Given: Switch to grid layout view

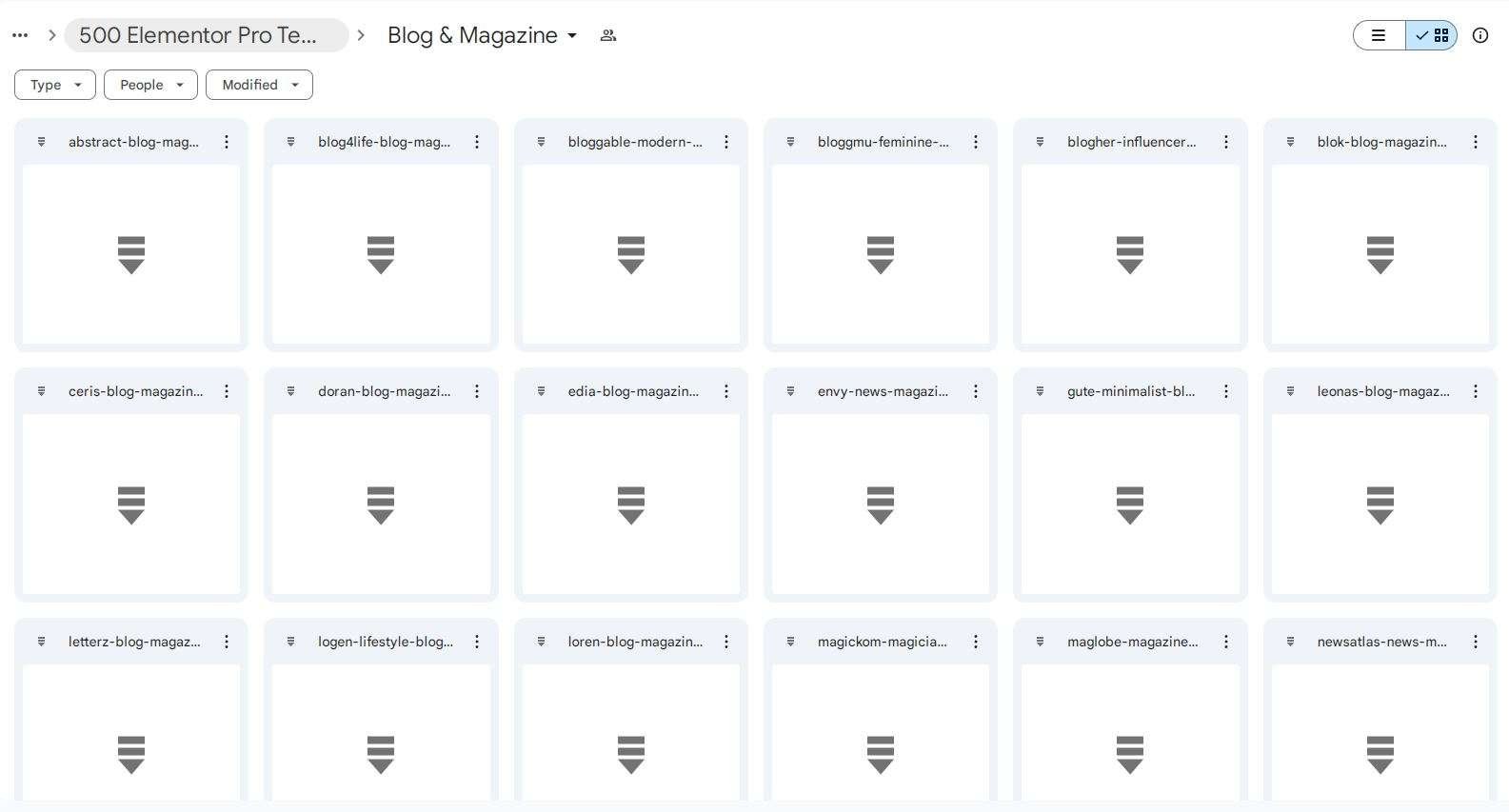Looking at the screenshot, I should click(1432, 35).
